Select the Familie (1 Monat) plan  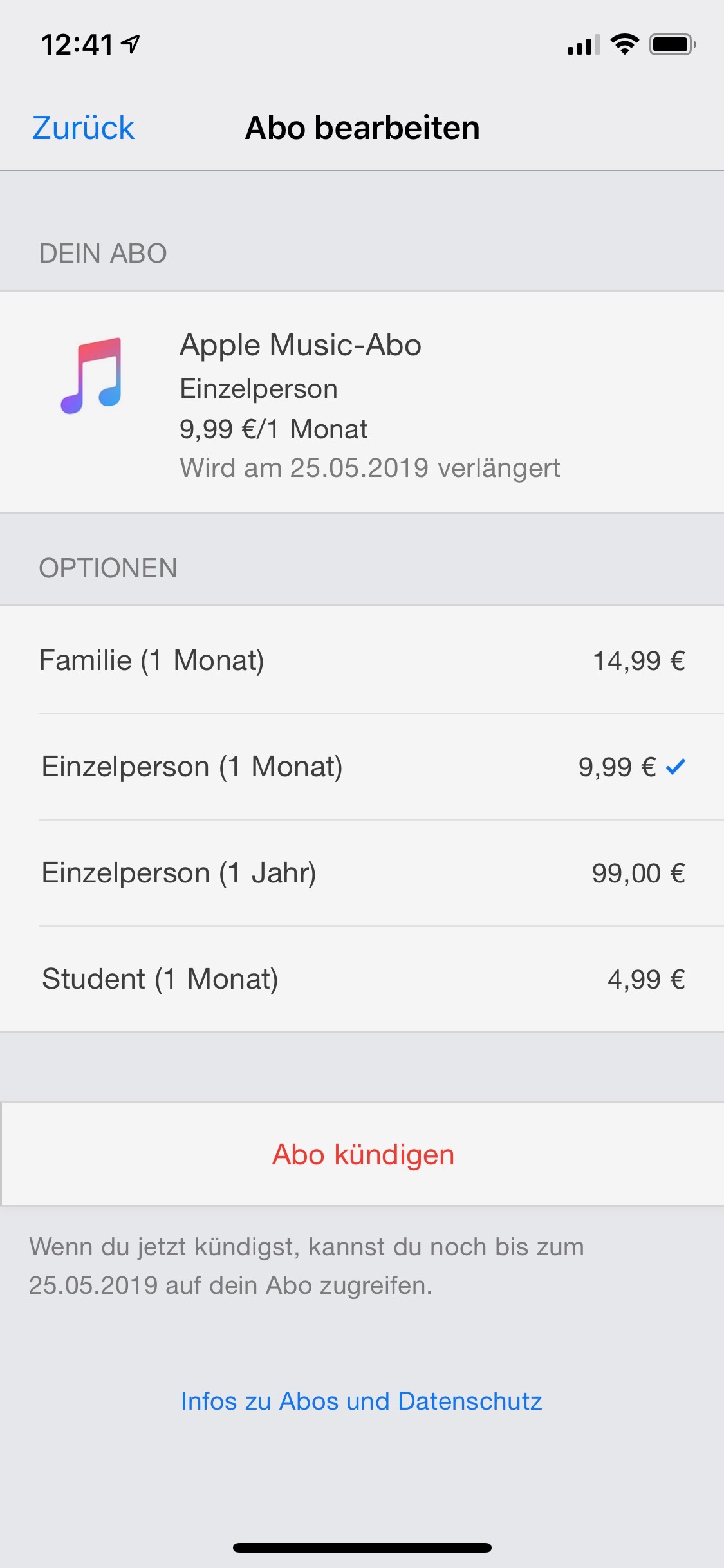(x=152, y=660)
